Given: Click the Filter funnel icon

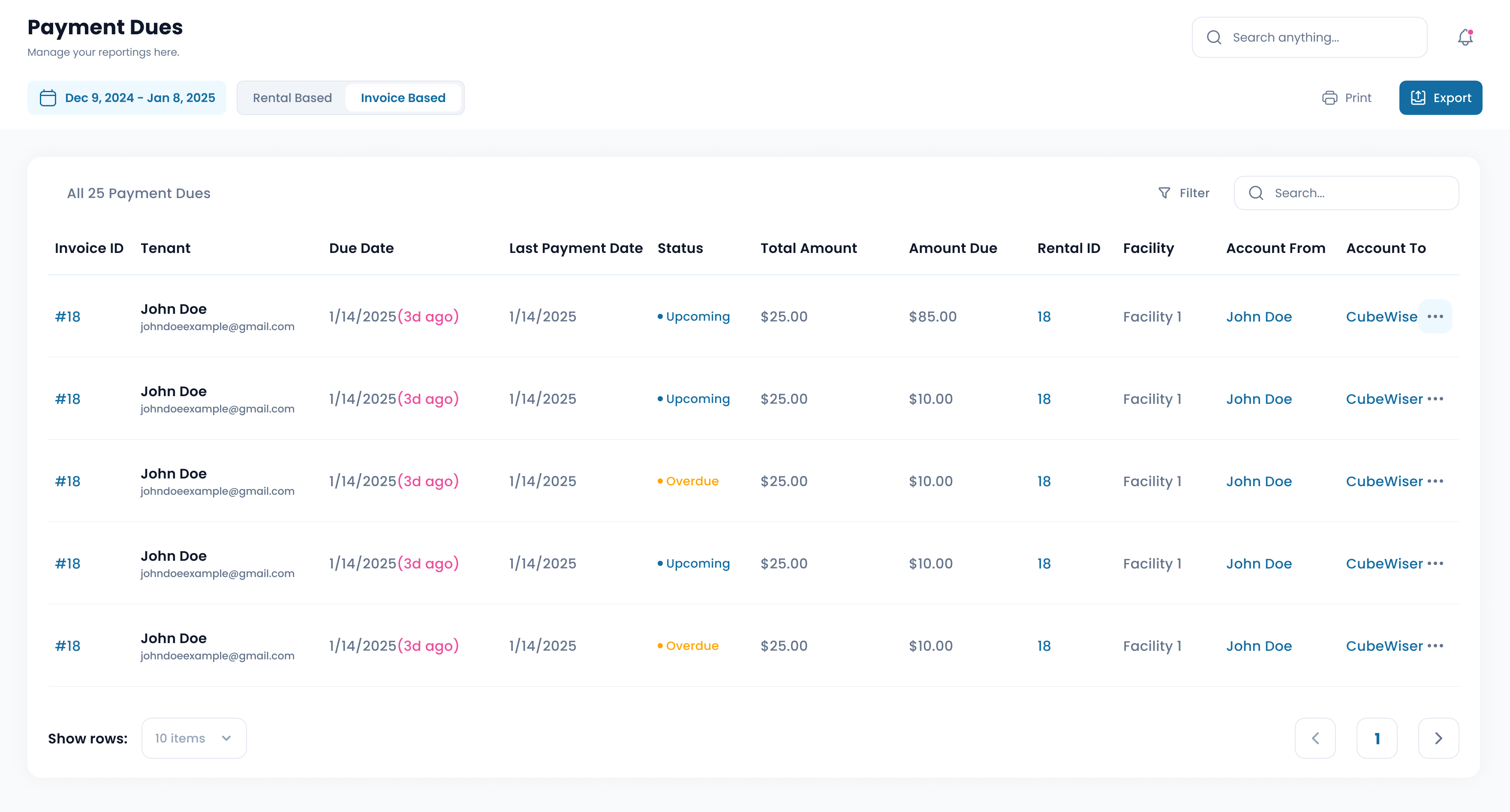Looking at the screenshot, I should click(x=1164, y=193).
